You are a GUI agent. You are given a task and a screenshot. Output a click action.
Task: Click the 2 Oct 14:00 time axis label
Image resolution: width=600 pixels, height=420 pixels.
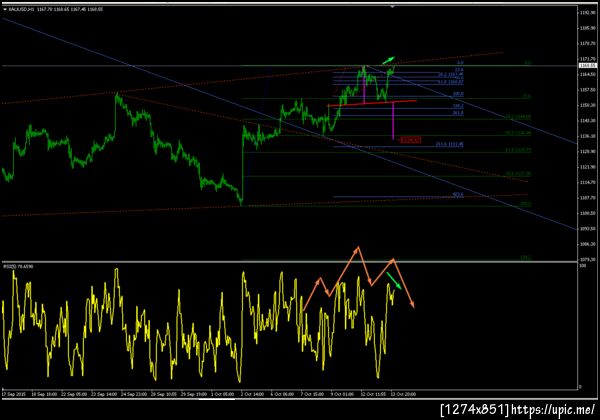252,394
